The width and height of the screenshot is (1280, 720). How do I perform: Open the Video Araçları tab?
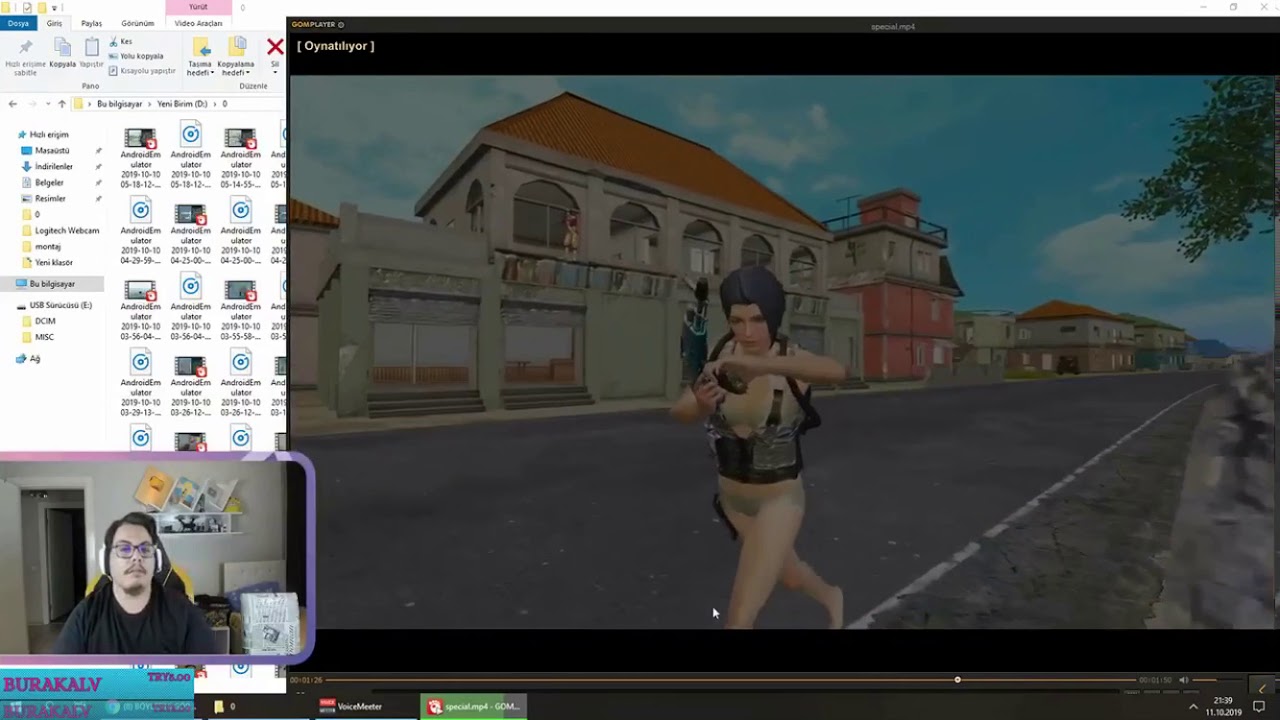click(x=198, y=23)
